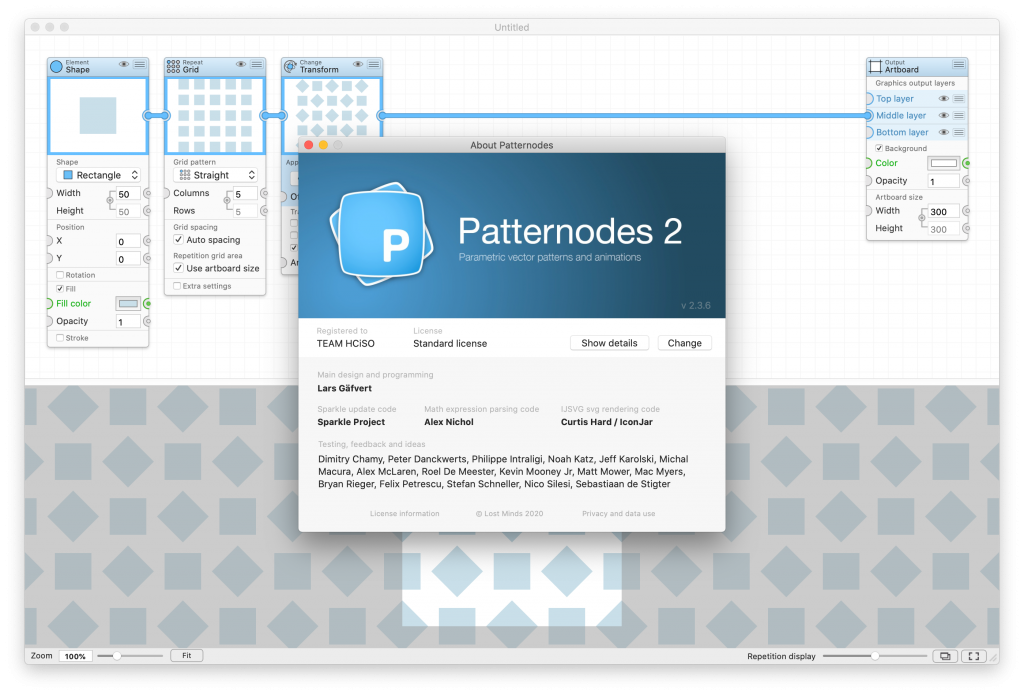1024x695 pixels.
Task: Toggle Transform node visibility eye
Action: 357,64
